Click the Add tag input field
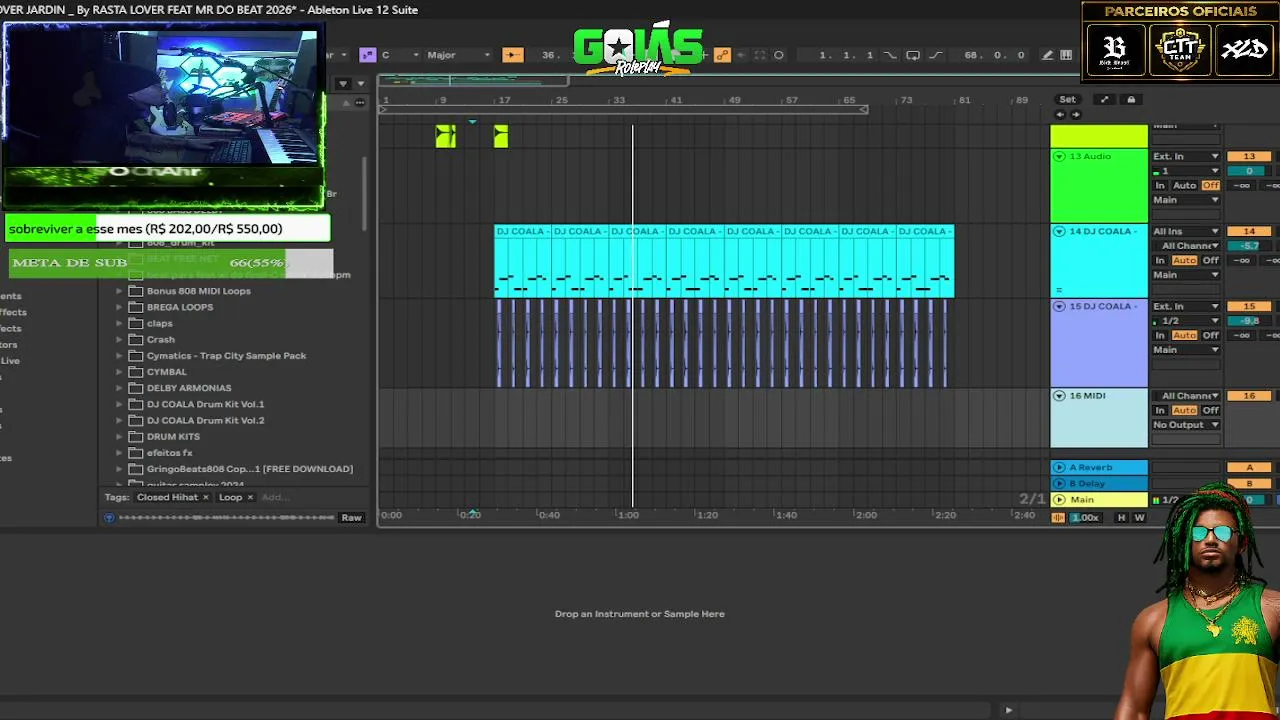 (x=275, y=497)
